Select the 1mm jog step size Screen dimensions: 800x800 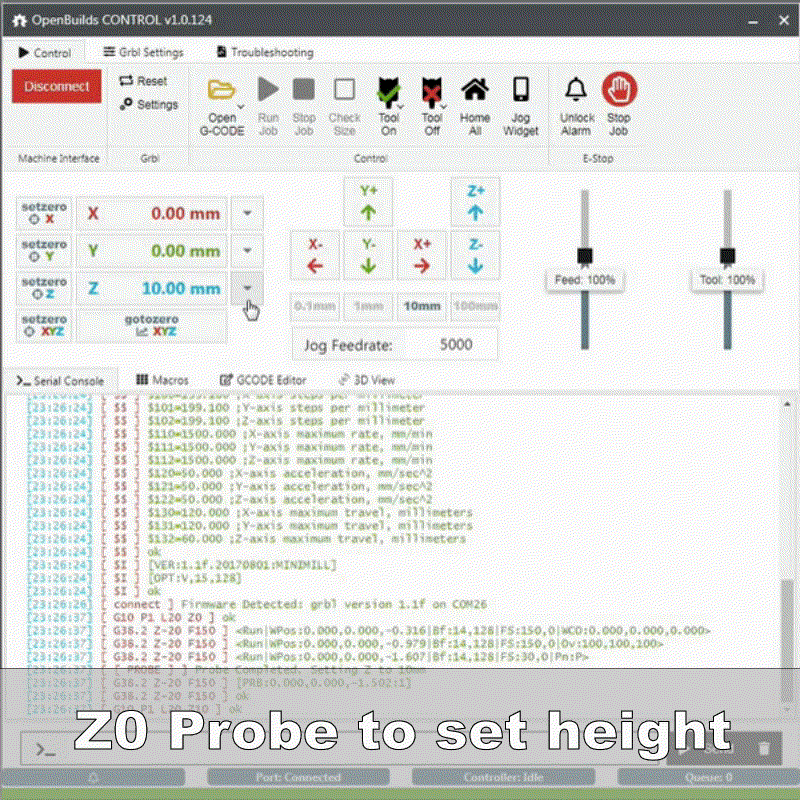(x=368, y=306)
